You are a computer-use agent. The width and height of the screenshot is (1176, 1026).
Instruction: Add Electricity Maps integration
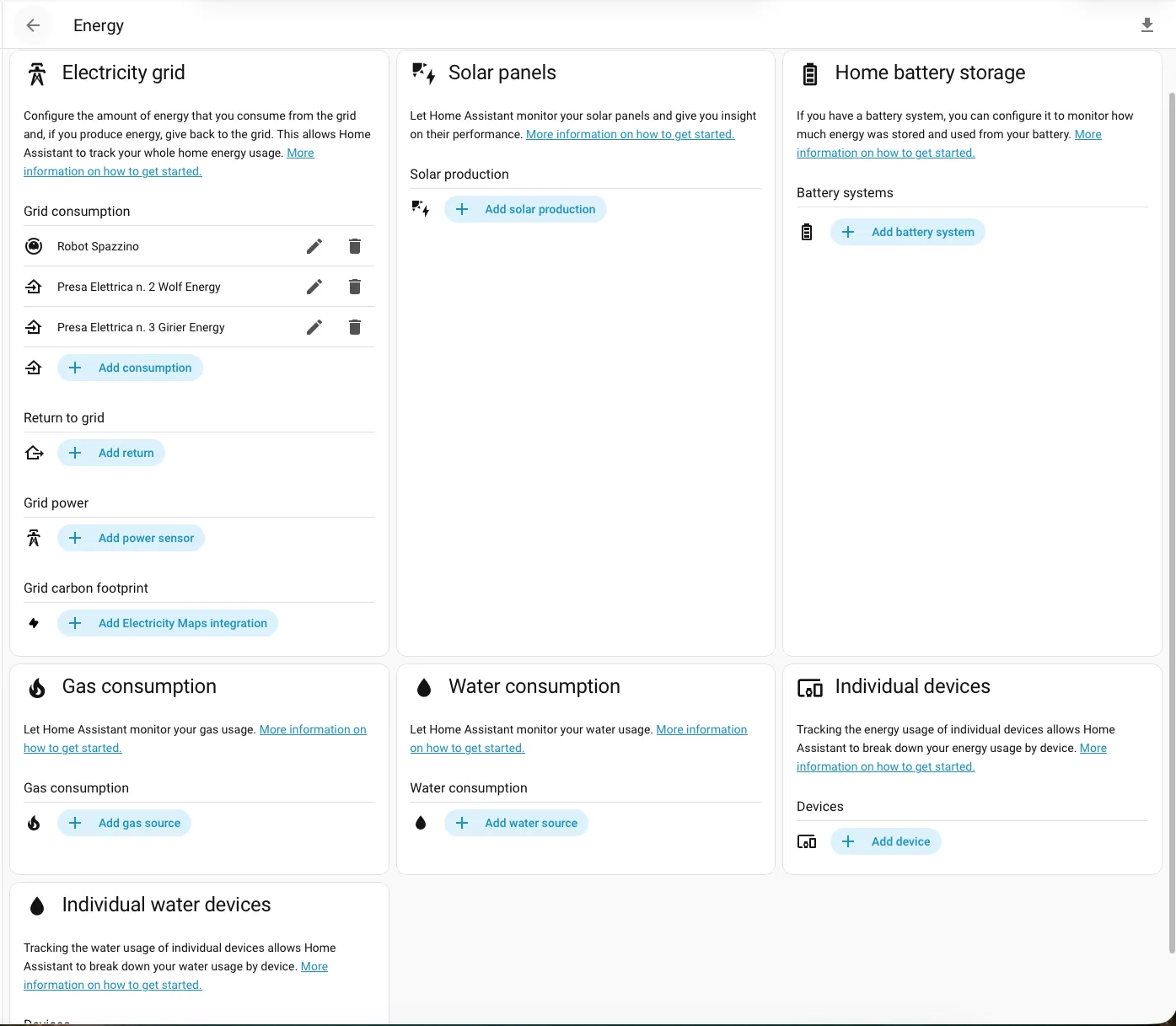pyautogui.click(x=168, y=623)
